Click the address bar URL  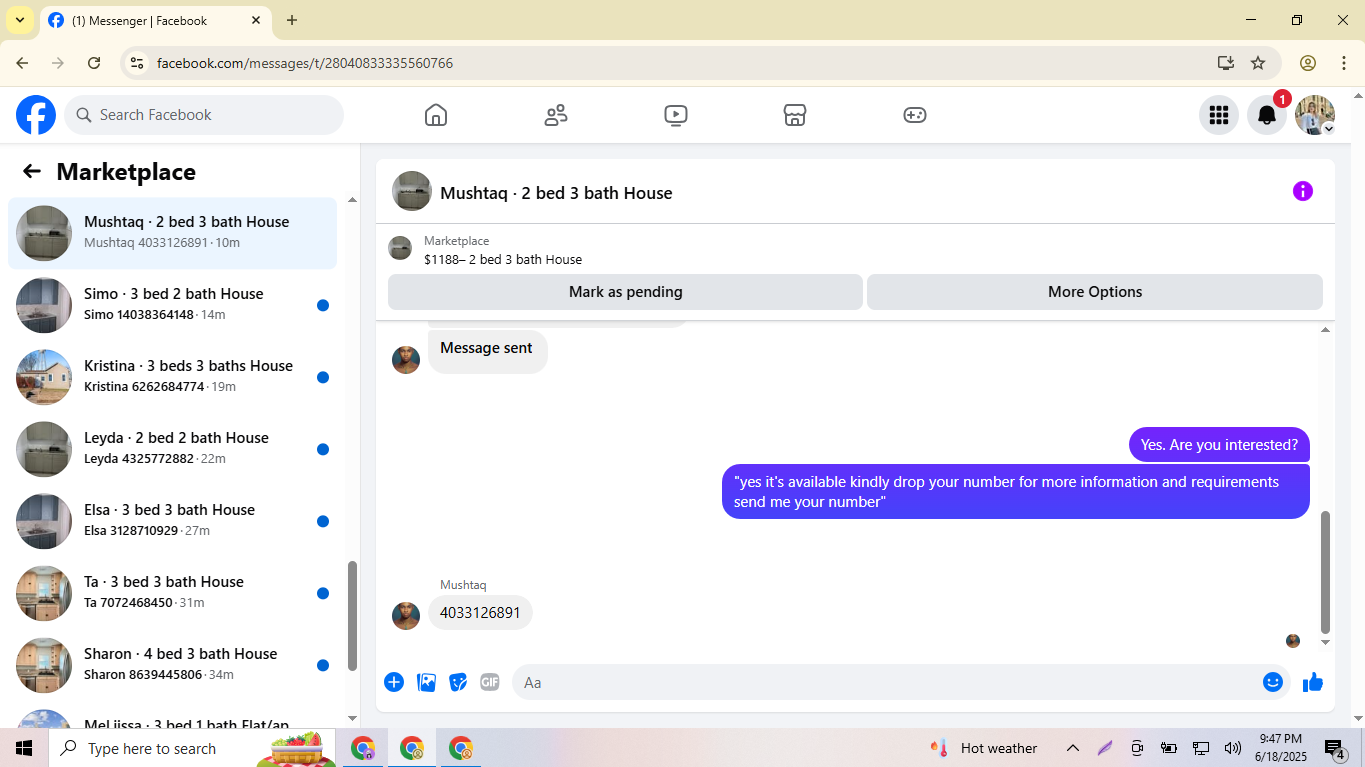click(305, 63)
